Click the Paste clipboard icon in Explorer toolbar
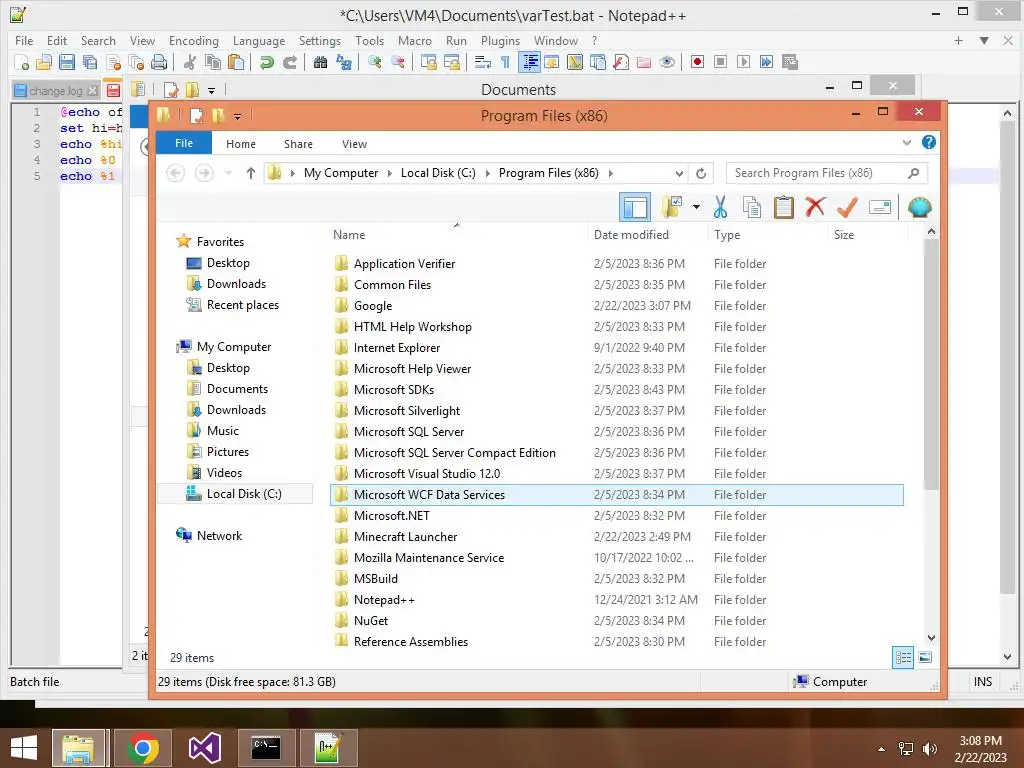1024x768 pixels. (784, 208)
